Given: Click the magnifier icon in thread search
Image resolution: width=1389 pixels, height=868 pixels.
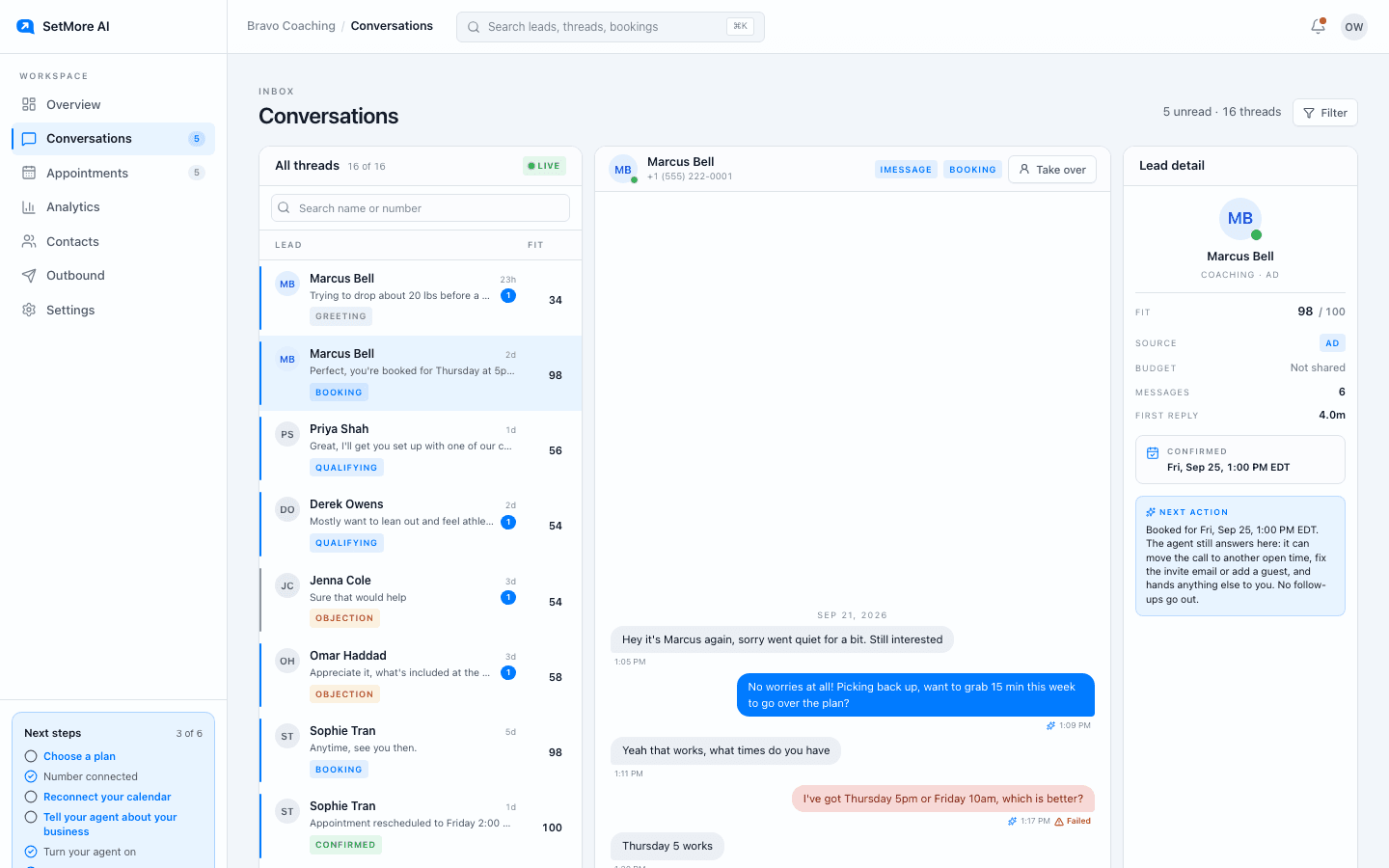Looking at the screenshot, I should pyautogui.click(x=285, y=207).
